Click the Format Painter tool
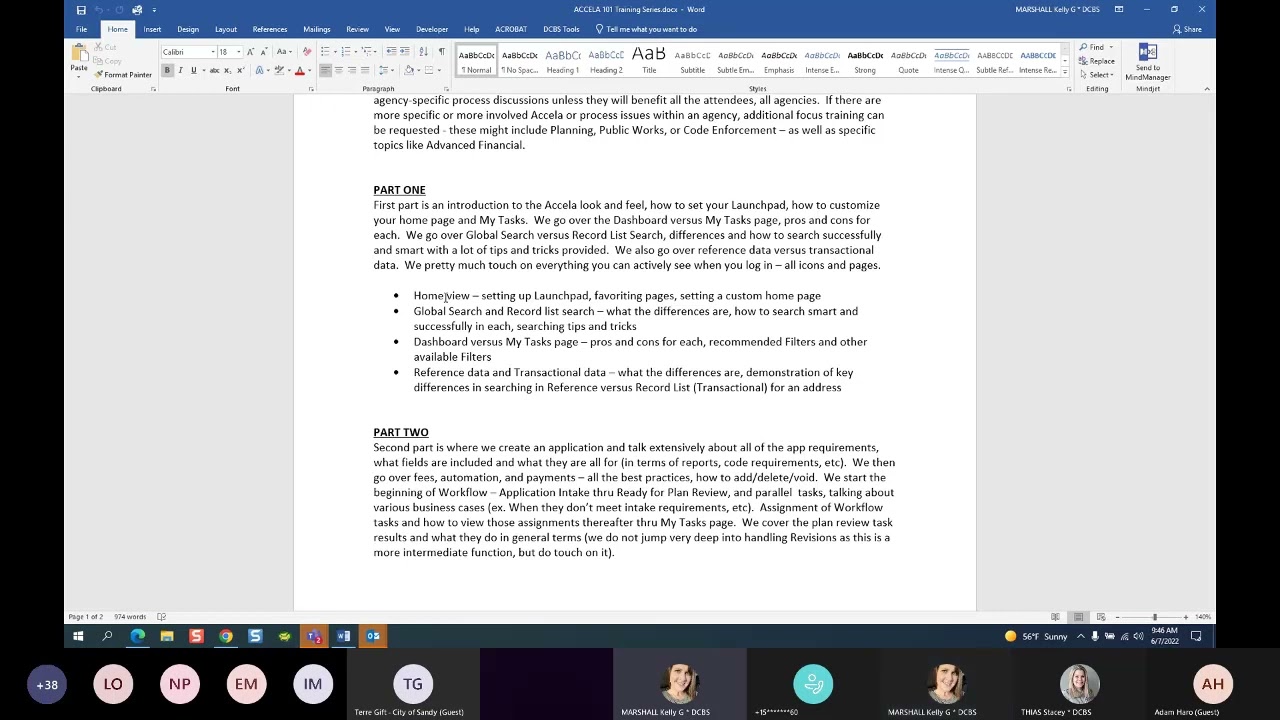 (x=123, y=74)
